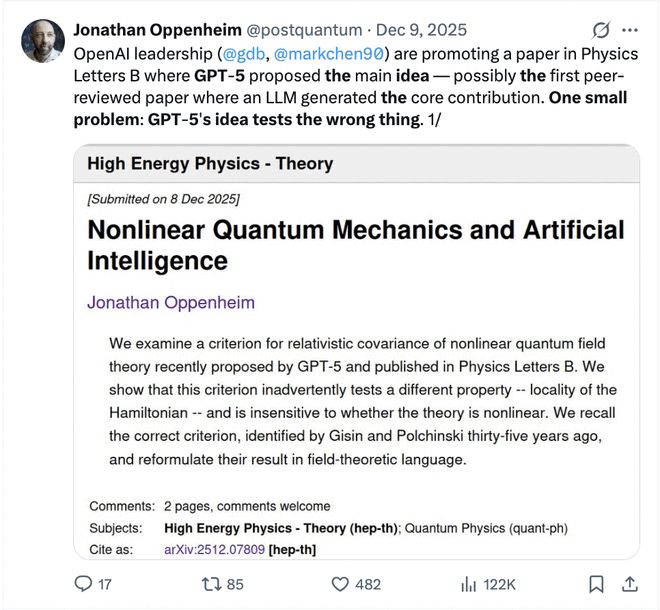Open the Grok icon on the tweet

click(x=602, y=29)
